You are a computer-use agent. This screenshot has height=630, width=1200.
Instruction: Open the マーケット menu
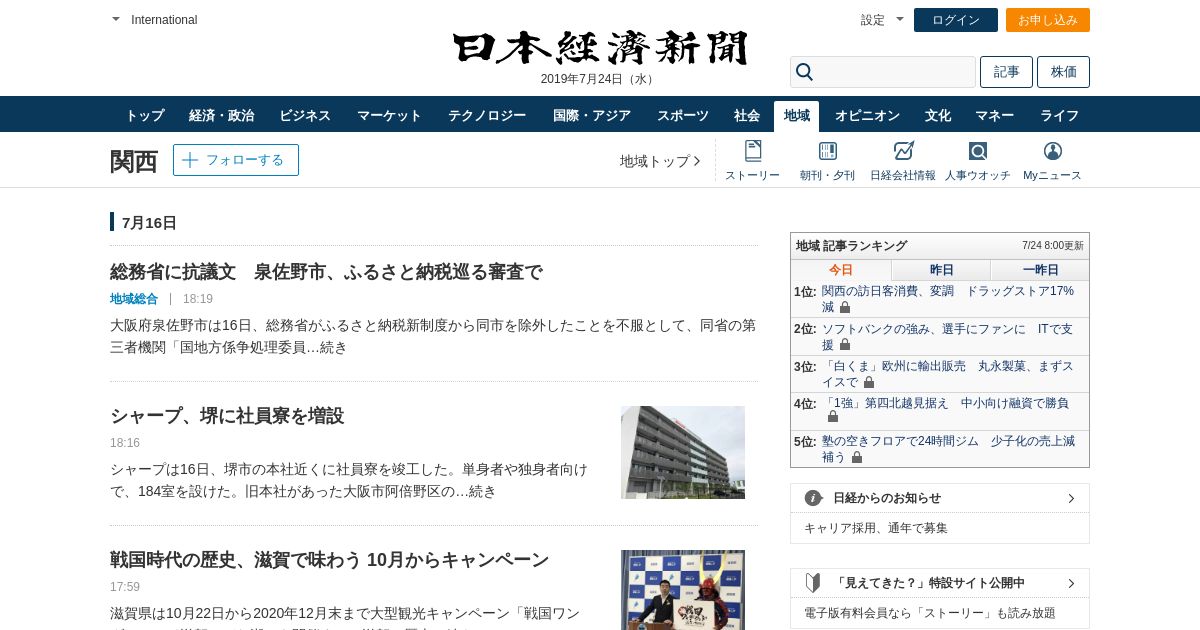coord(389,115)
